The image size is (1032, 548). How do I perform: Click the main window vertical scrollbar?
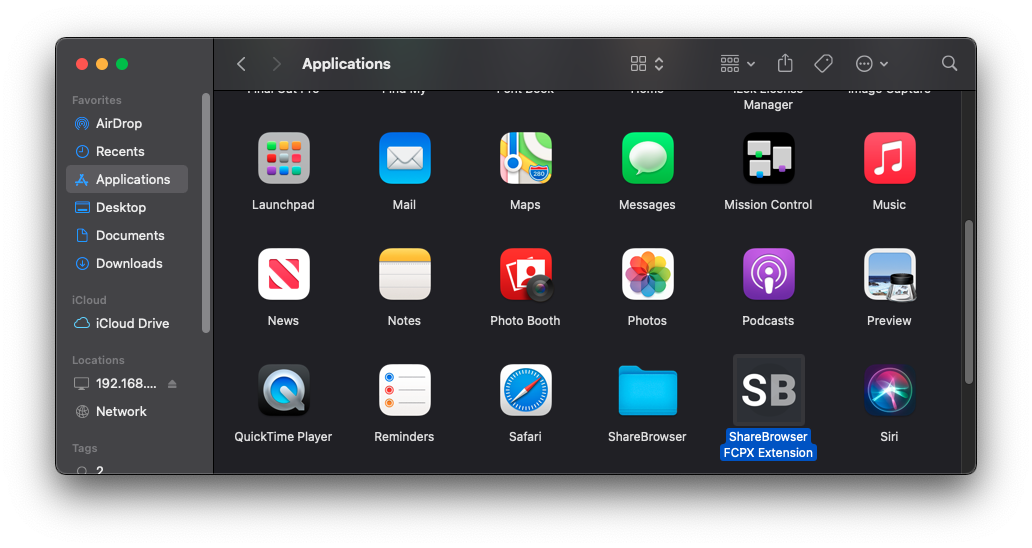pos(968,302)
